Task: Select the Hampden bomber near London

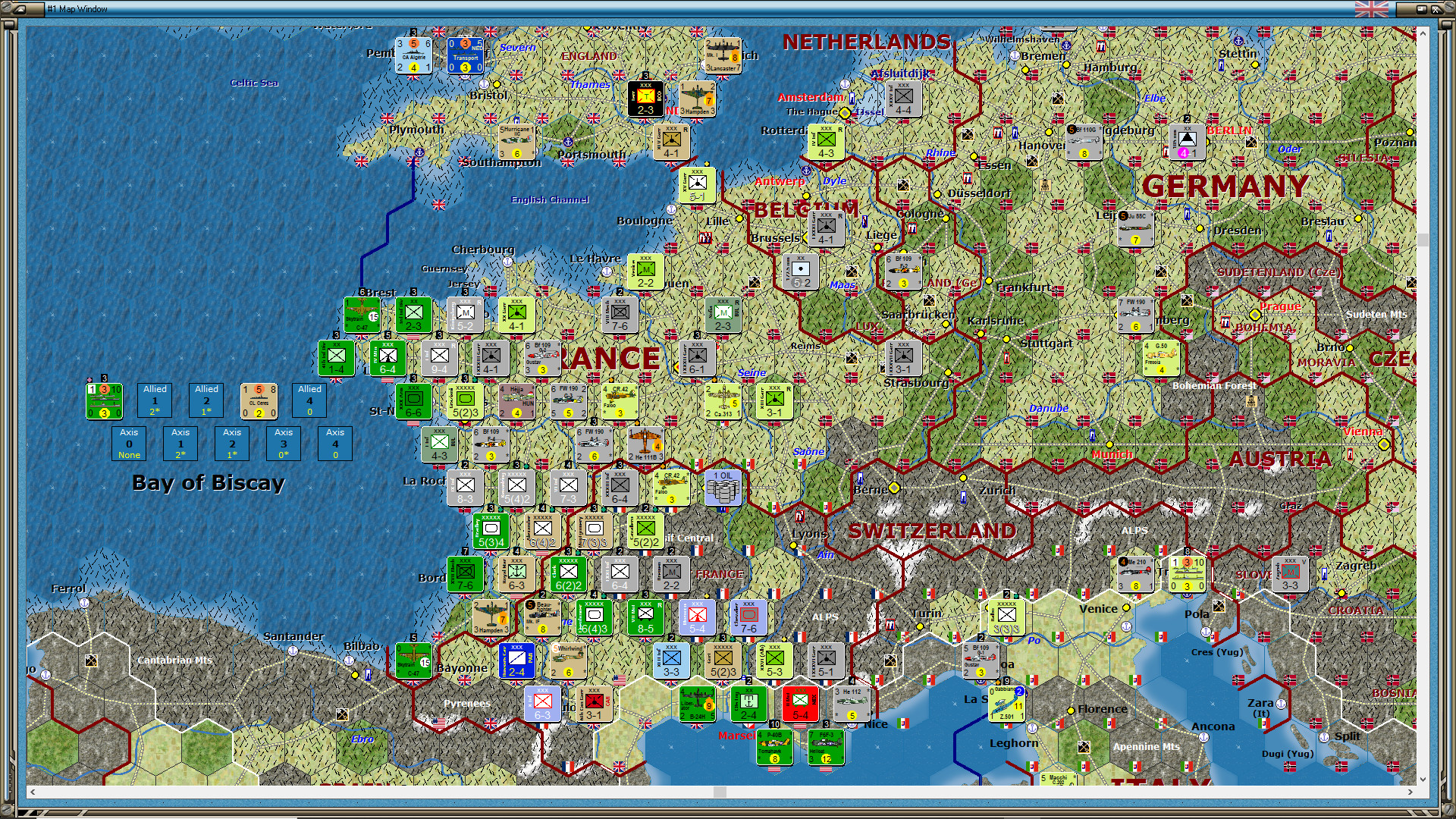Action: tap(696, 99)
